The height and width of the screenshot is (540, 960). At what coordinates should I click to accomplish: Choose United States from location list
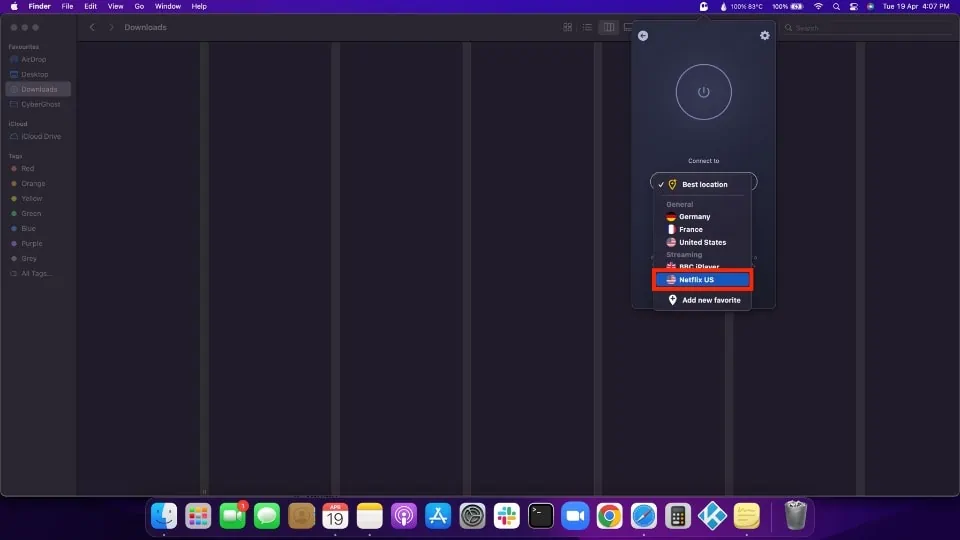pos(702,242)
